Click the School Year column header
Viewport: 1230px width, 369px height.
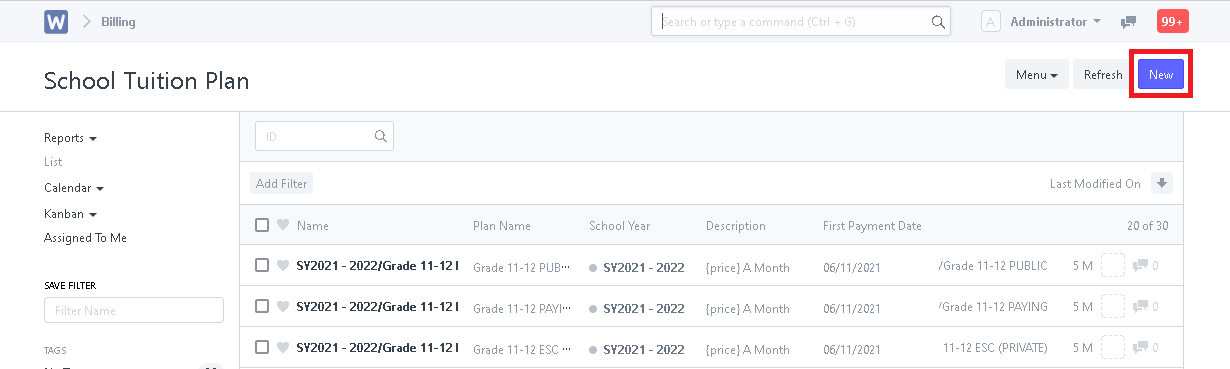620,226
